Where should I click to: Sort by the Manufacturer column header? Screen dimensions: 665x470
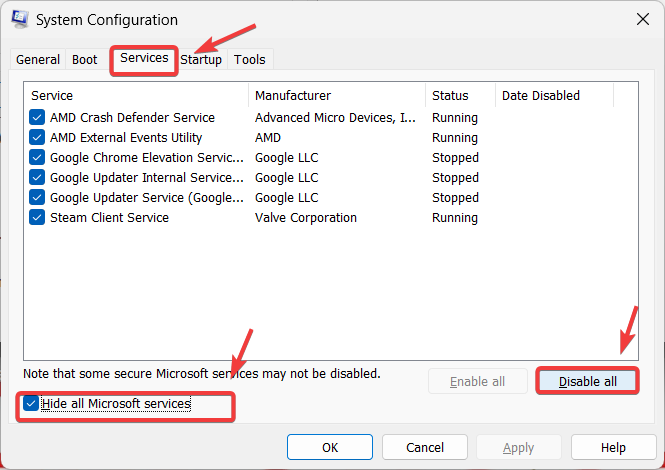337,96
